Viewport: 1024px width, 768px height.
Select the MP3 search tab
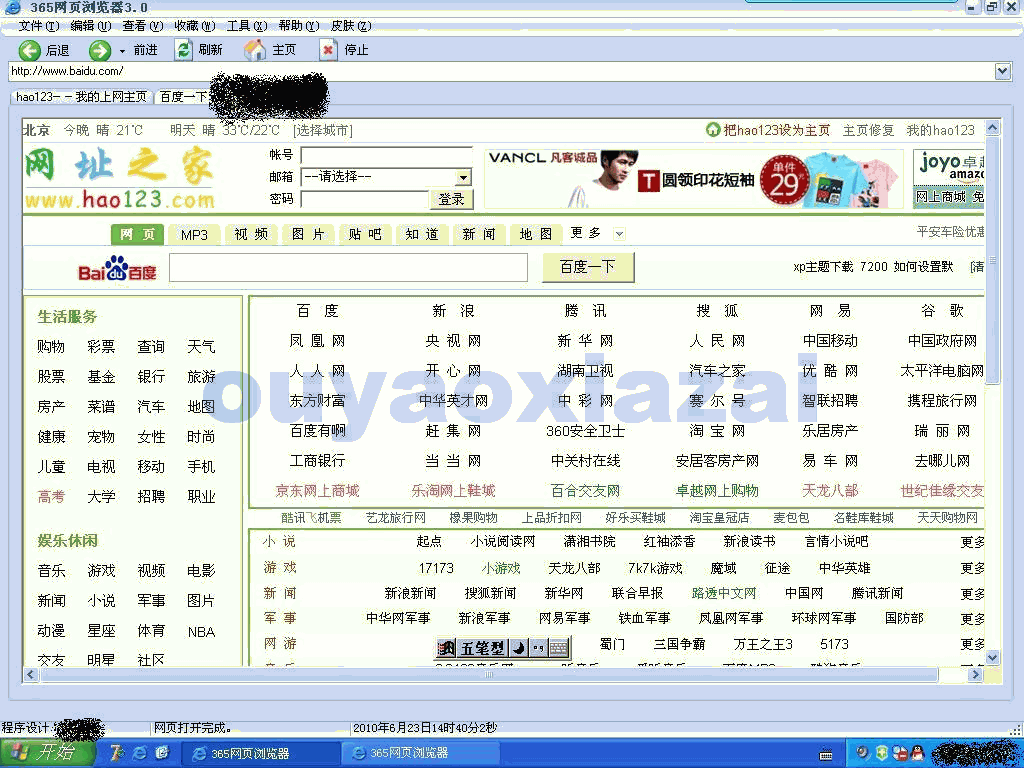[x=194, y=234]
